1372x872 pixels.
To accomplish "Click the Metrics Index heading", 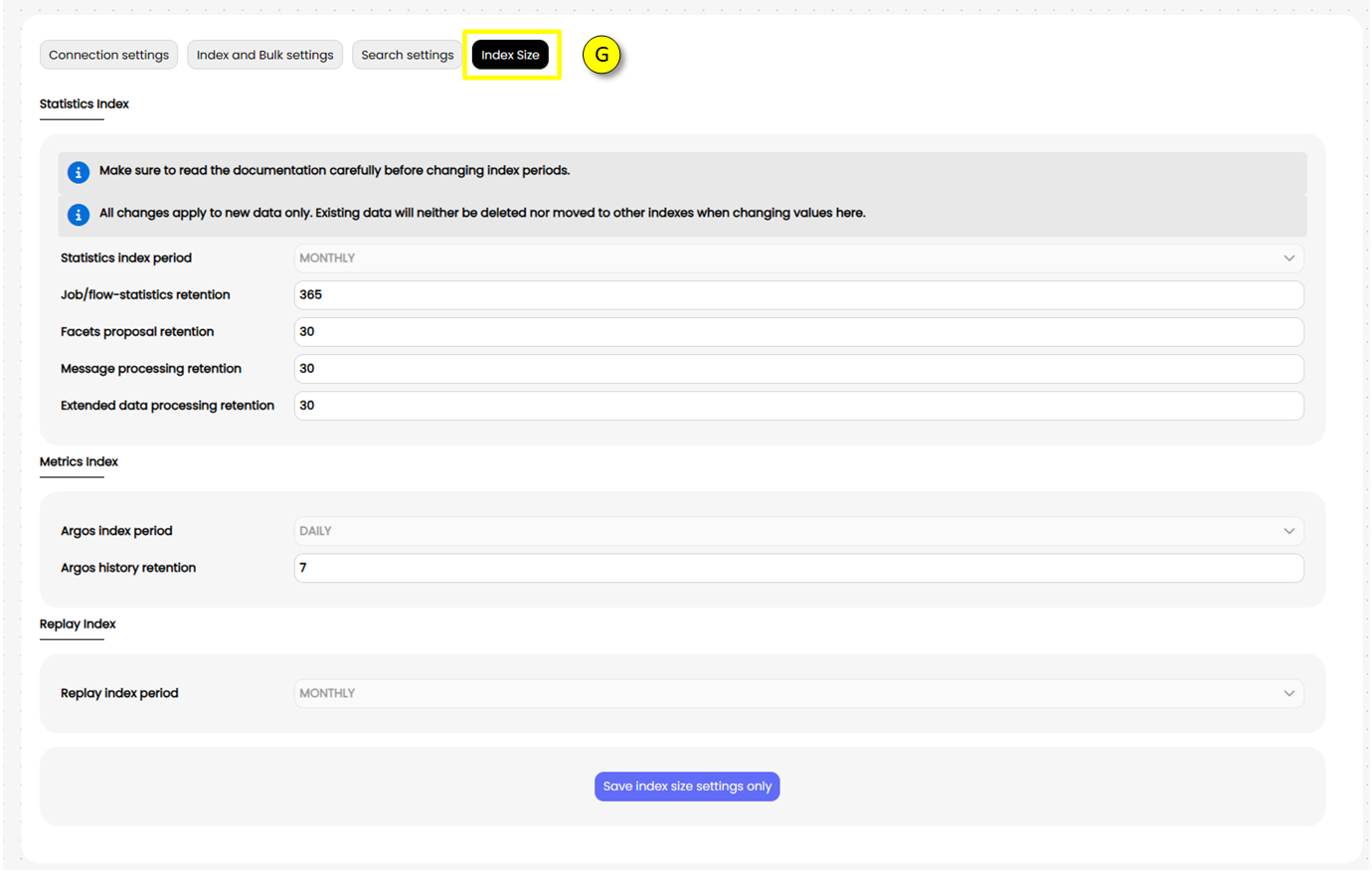I will point(79,461).
